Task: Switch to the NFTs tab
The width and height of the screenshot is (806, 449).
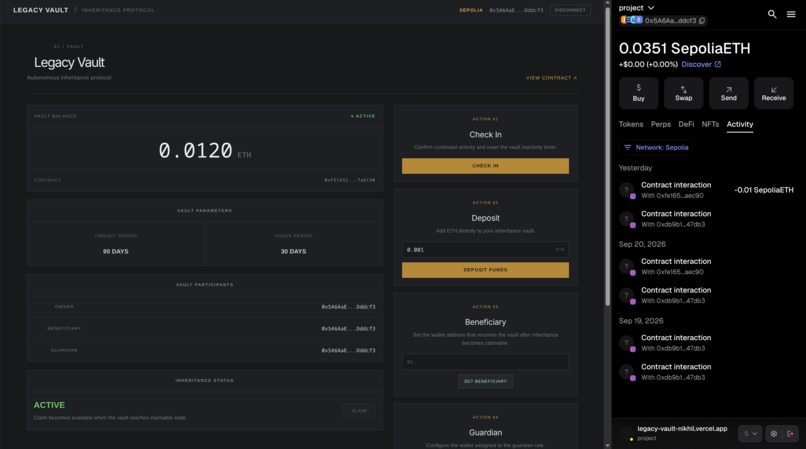Action: (710, 124)
